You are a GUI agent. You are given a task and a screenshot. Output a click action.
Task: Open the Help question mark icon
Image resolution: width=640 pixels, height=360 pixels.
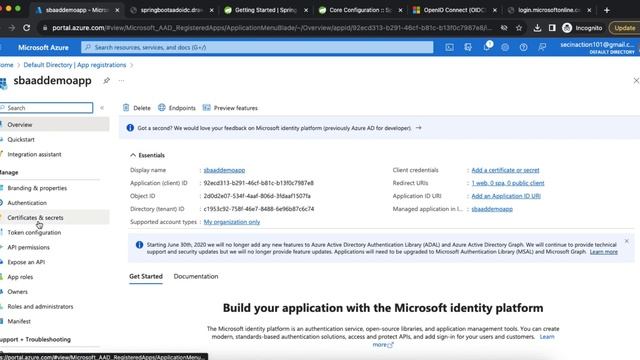(x=523, y=47)
